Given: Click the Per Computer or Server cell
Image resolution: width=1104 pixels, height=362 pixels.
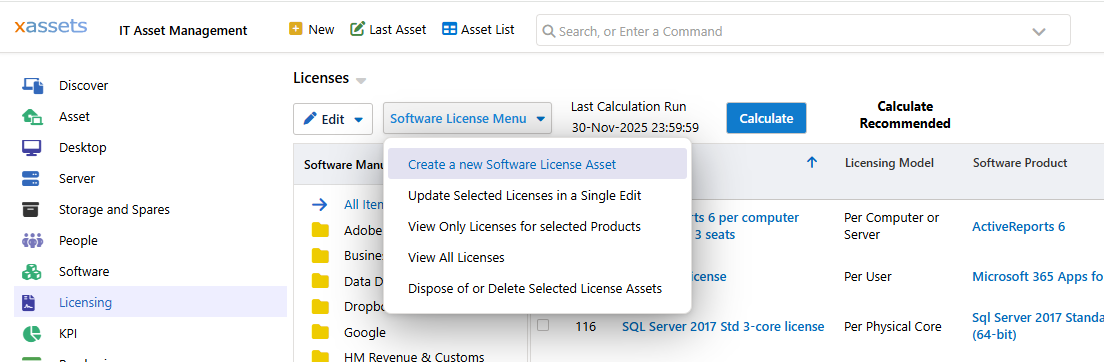Looking at the screenshot, I should click(x=891, y=226).
